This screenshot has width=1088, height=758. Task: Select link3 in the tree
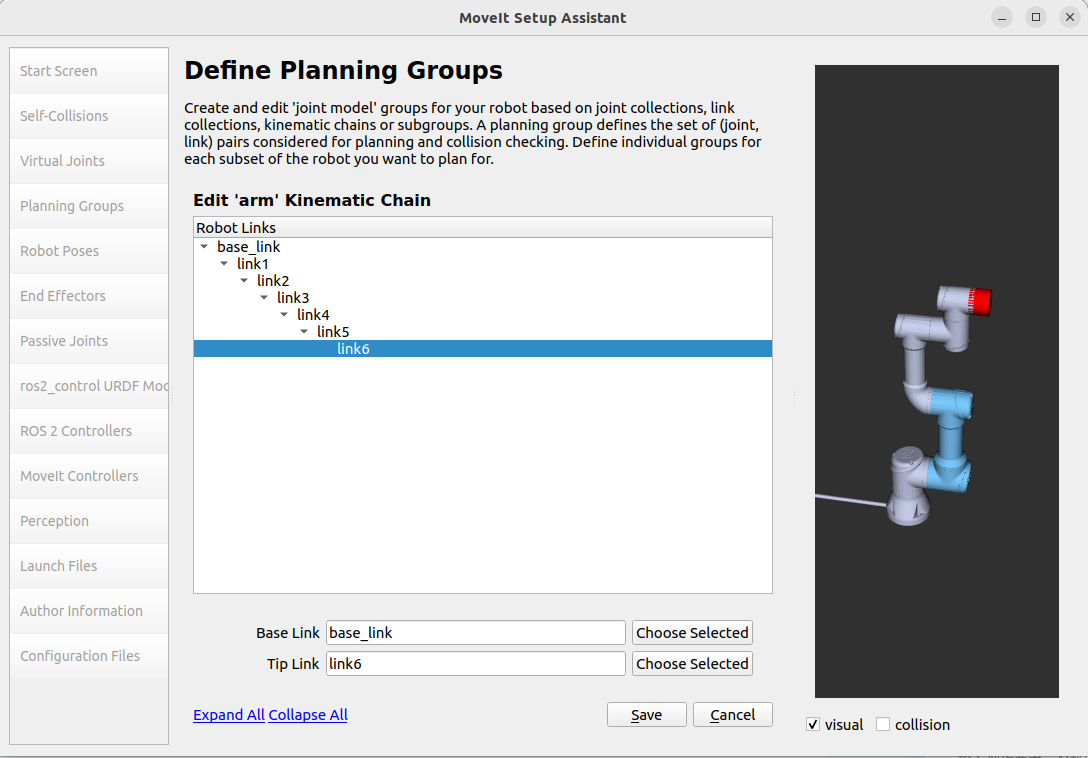point(293,298)
